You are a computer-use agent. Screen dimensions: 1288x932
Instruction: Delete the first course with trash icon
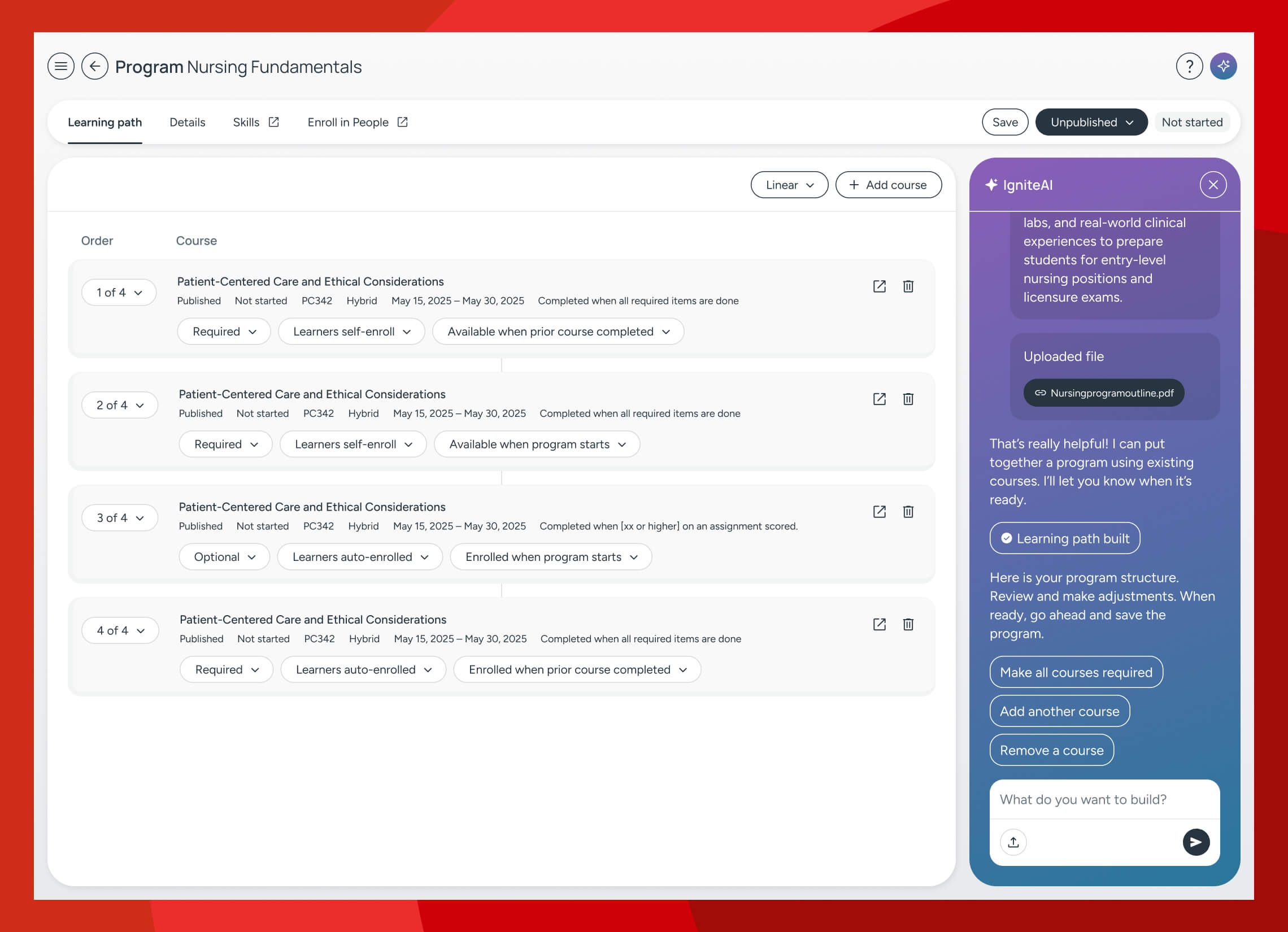[x=908, y=286]
